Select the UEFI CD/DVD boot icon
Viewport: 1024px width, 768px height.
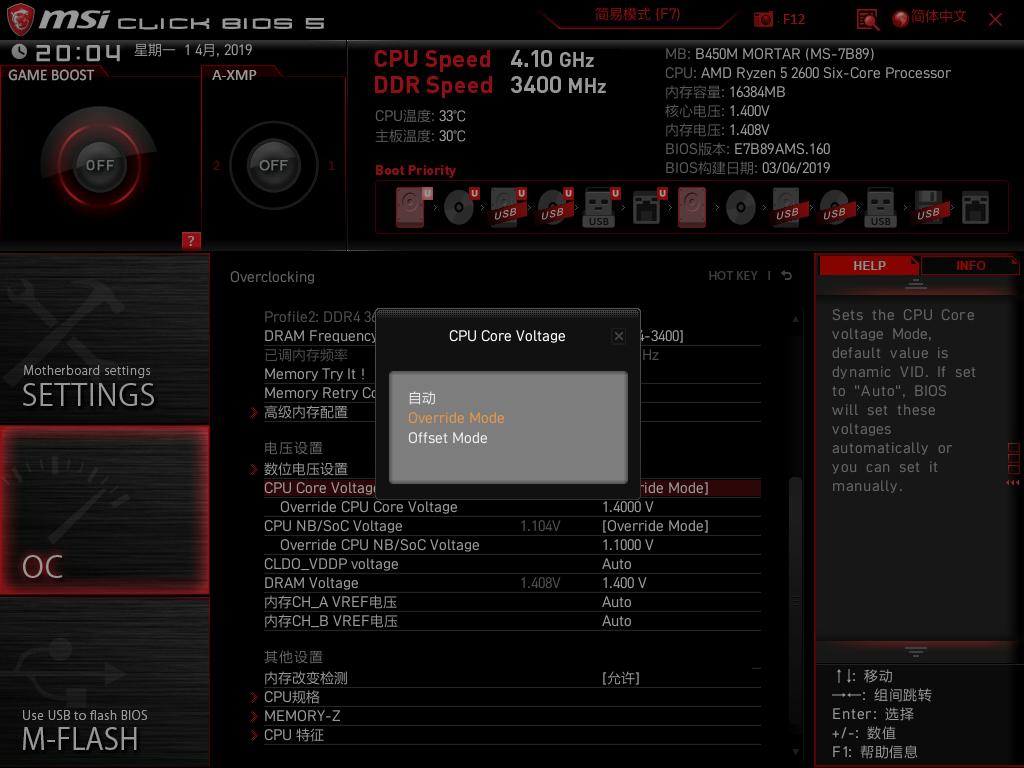tap(461, 207)
